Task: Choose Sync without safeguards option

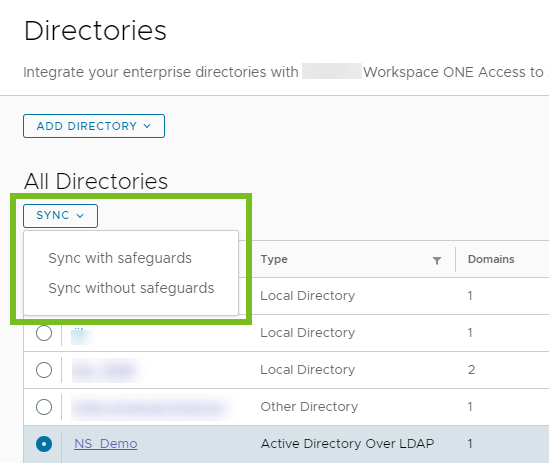Action: 131,288
